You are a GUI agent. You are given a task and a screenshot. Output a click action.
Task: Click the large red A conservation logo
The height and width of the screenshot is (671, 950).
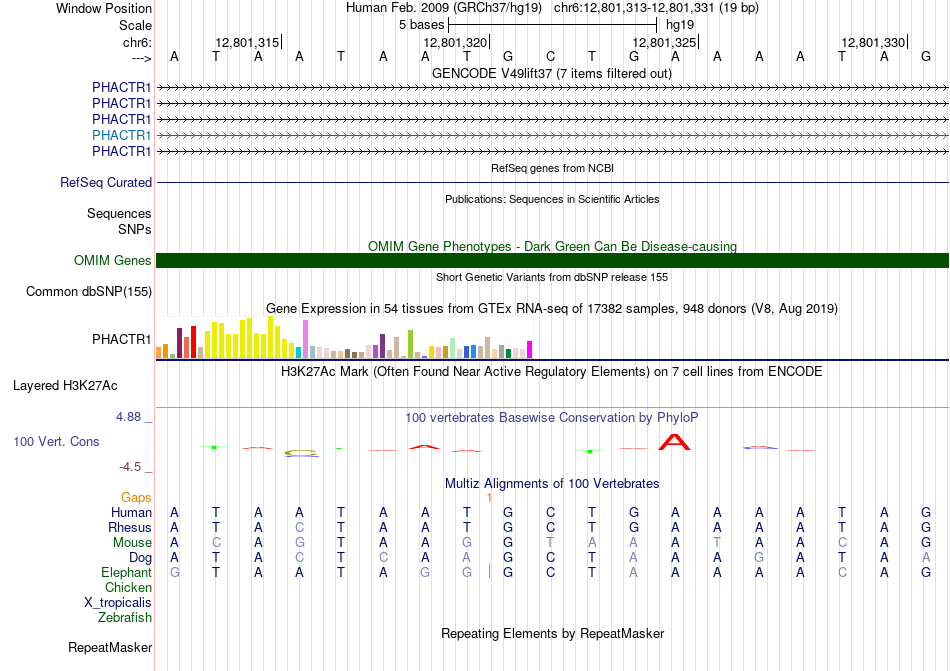pos(674,442)
